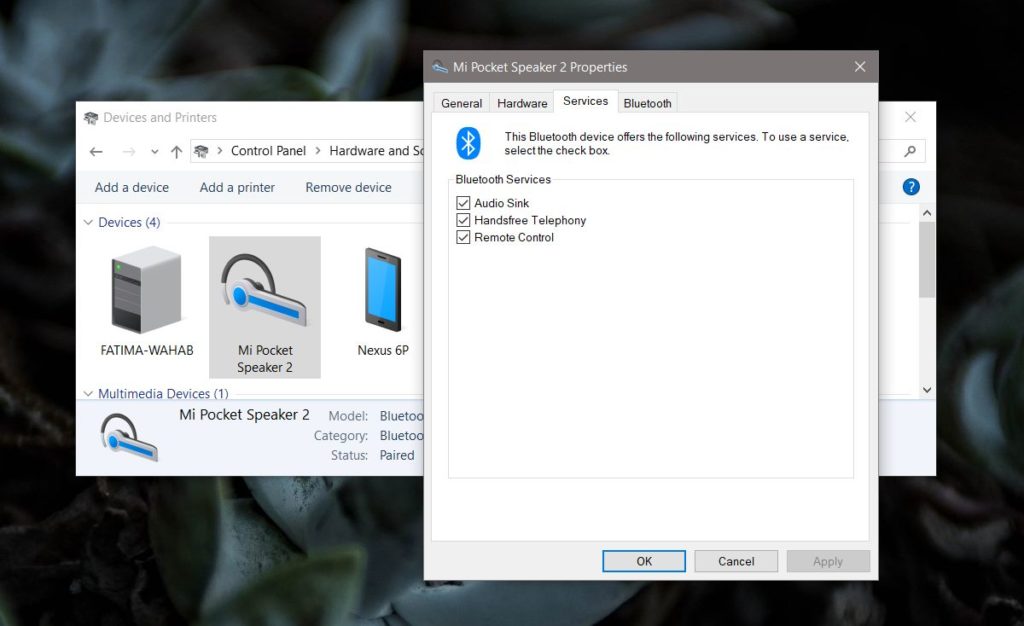1024x626 pixels.
Task: Open the recent locations dropdown arrow
Action: pos(153,151)
